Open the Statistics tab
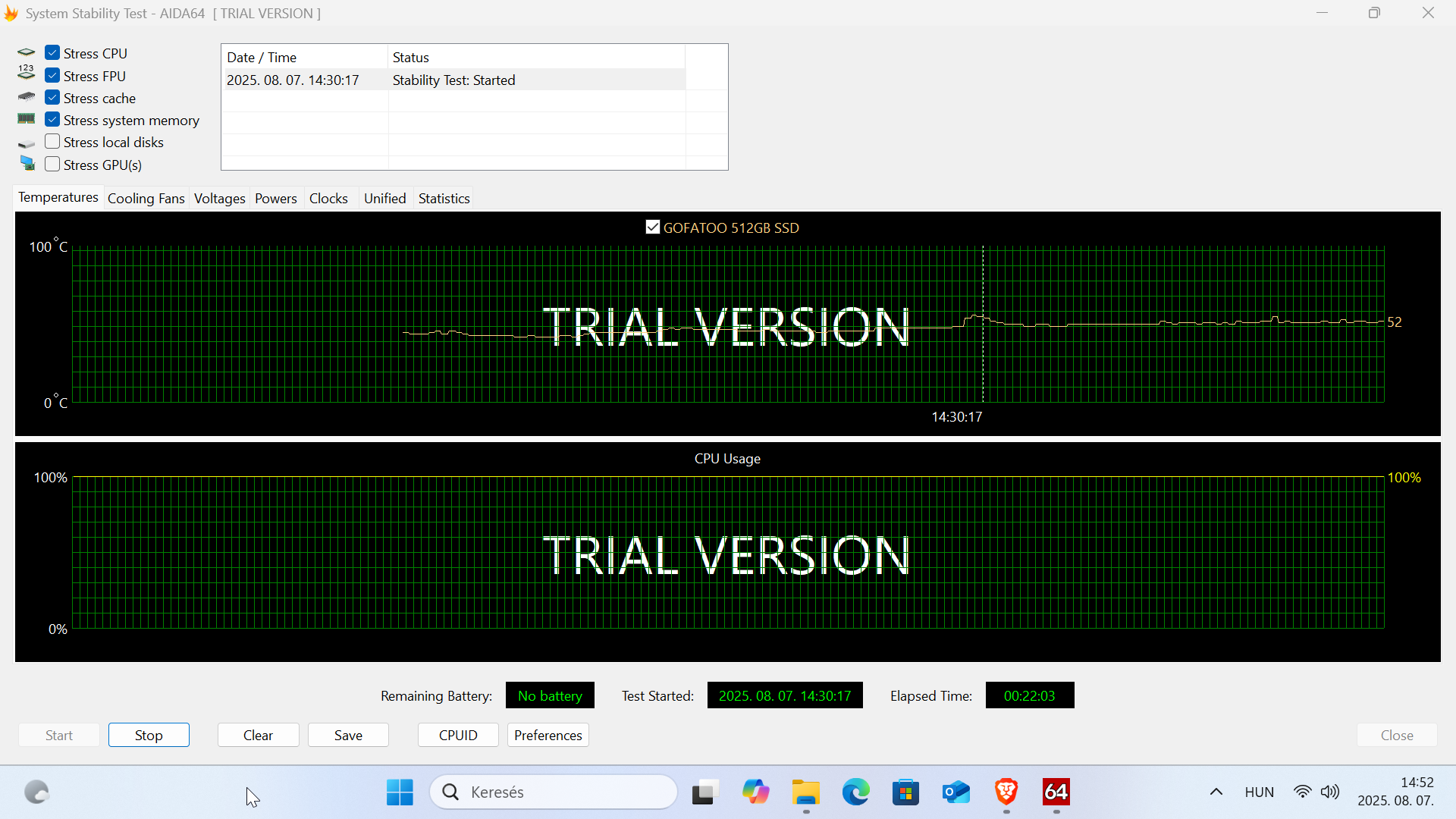The width and height of the screenshot is (1456, 819). point(444,199)
